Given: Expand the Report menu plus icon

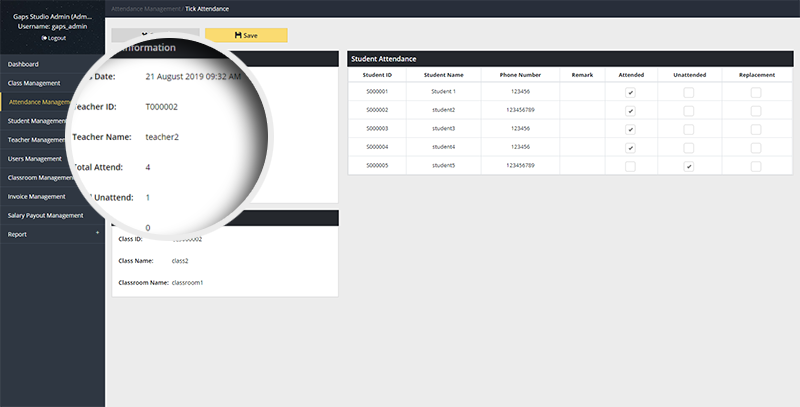Looking at the screenshot, I should point(97,234).
